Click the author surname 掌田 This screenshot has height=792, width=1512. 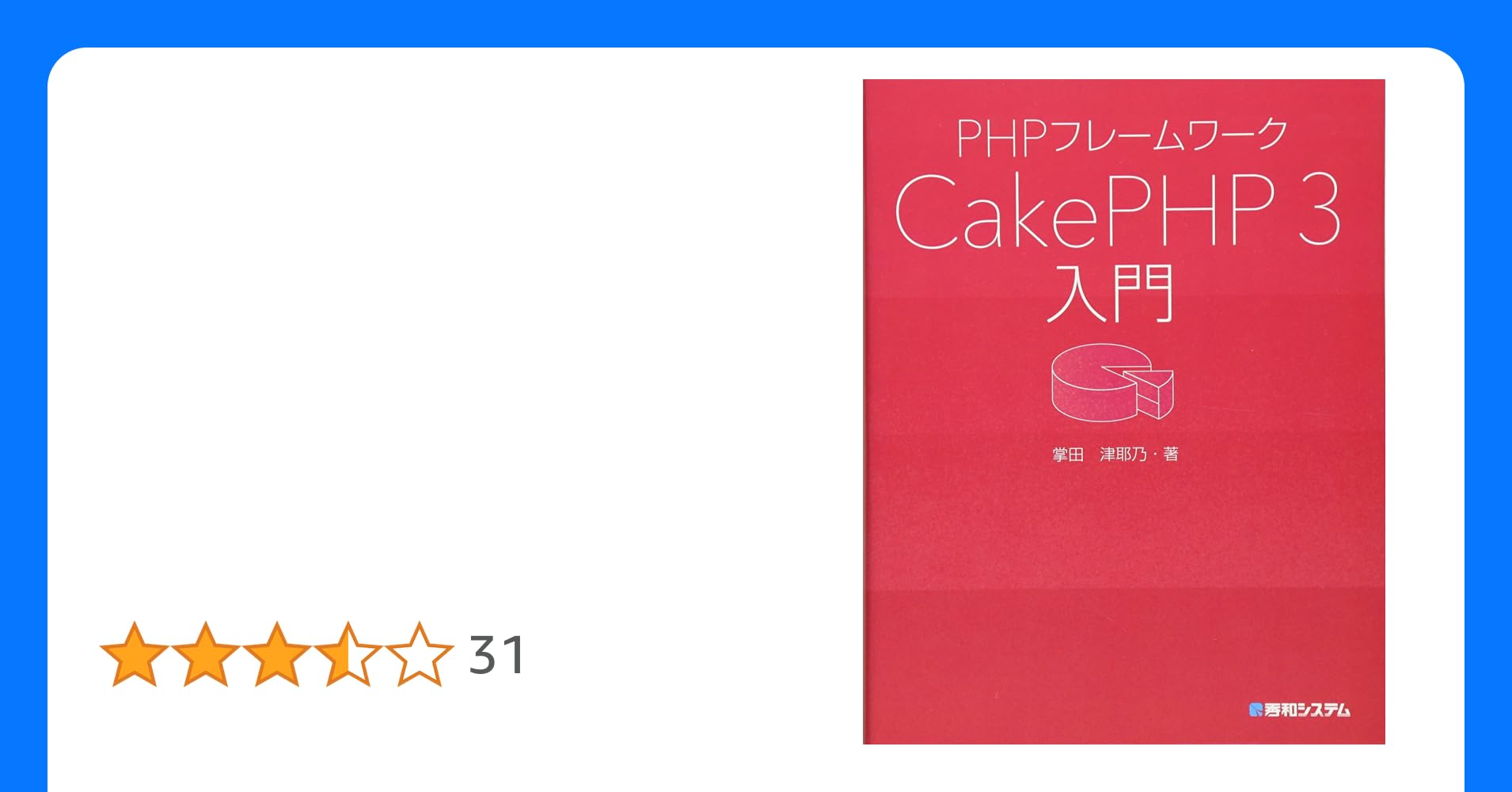(1067, 454)
